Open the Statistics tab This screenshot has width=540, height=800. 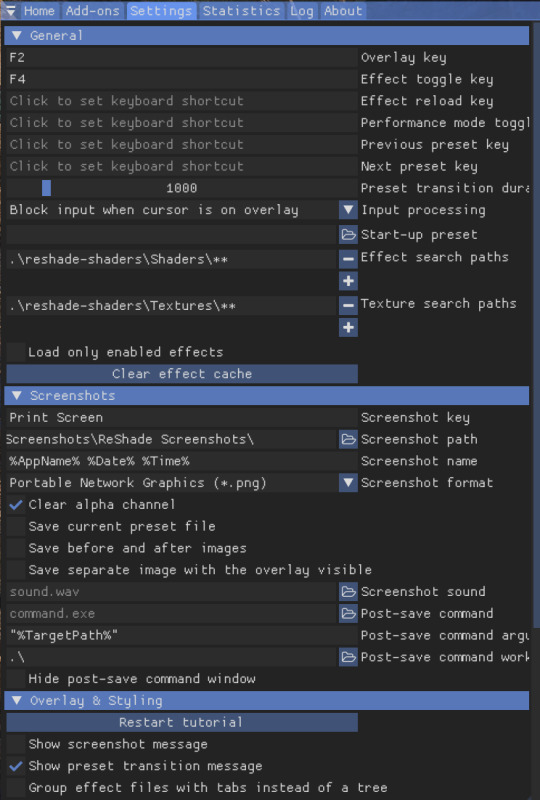[x=241, y=11]
